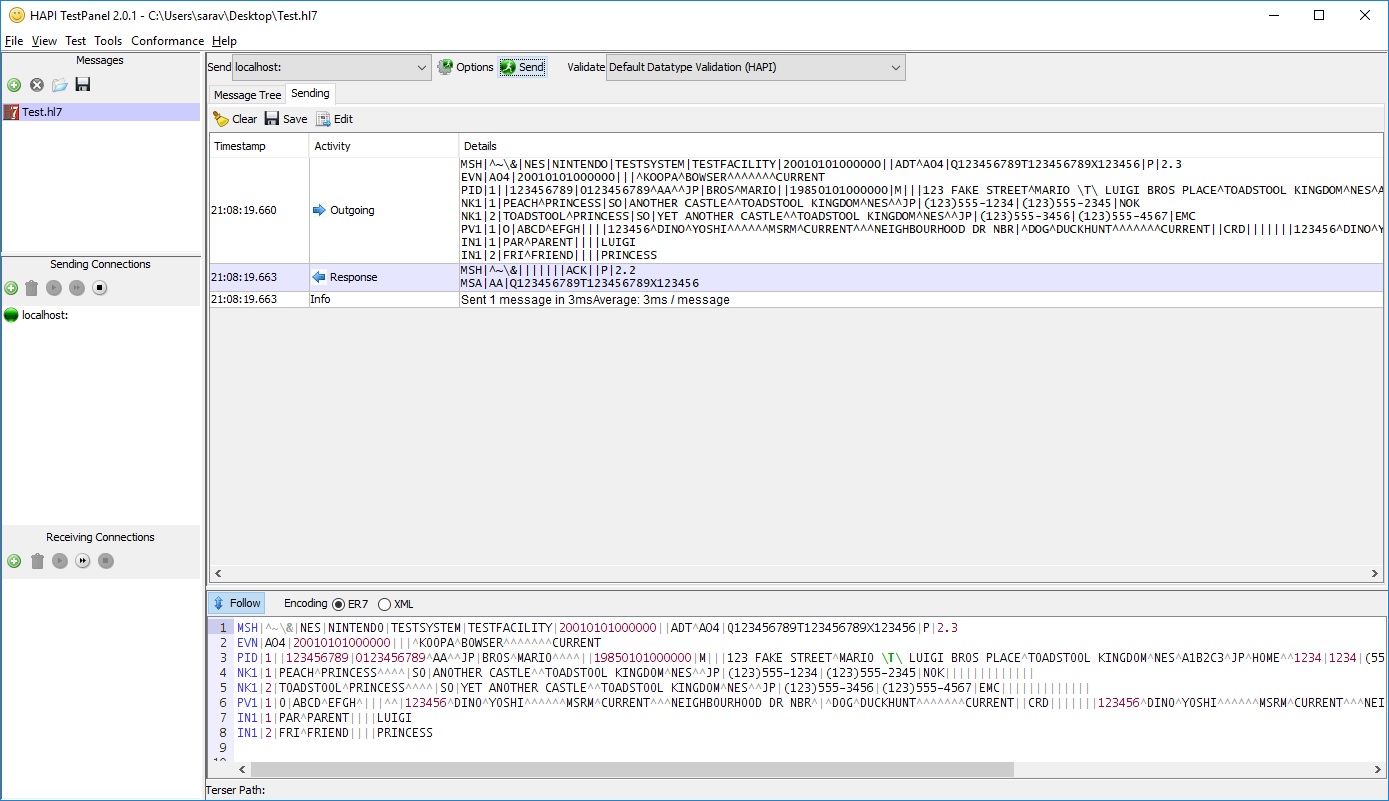Open a saved message using the folder icon

tap(59, 85)
